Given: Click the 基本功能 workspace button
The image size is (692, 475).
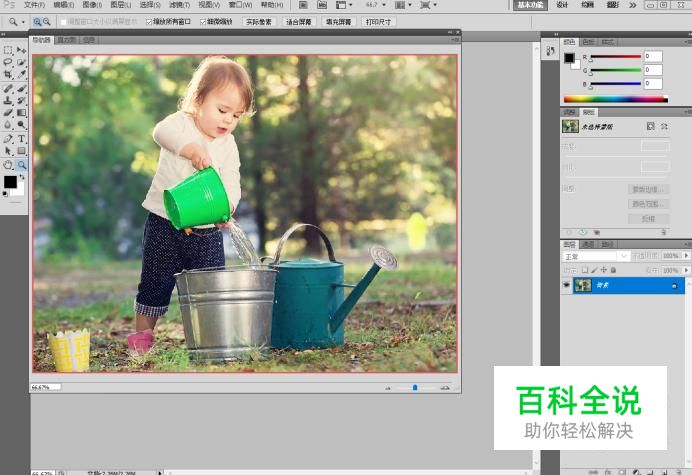Looking at the screenshot, I should [530, 5].
